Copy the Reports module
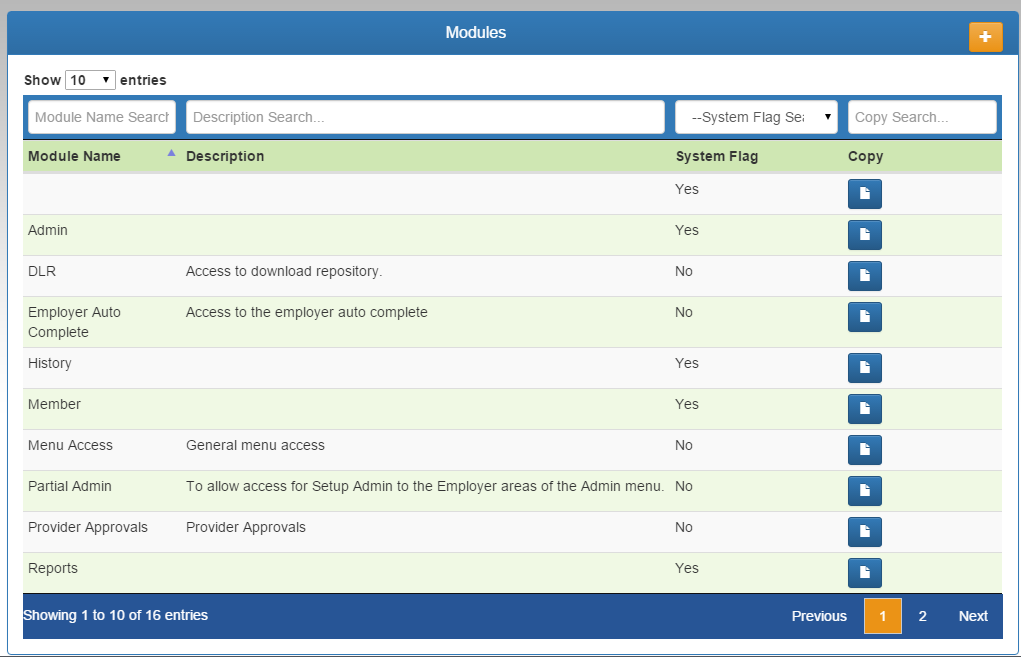The image size is (1021, 657). click(864, 573)
